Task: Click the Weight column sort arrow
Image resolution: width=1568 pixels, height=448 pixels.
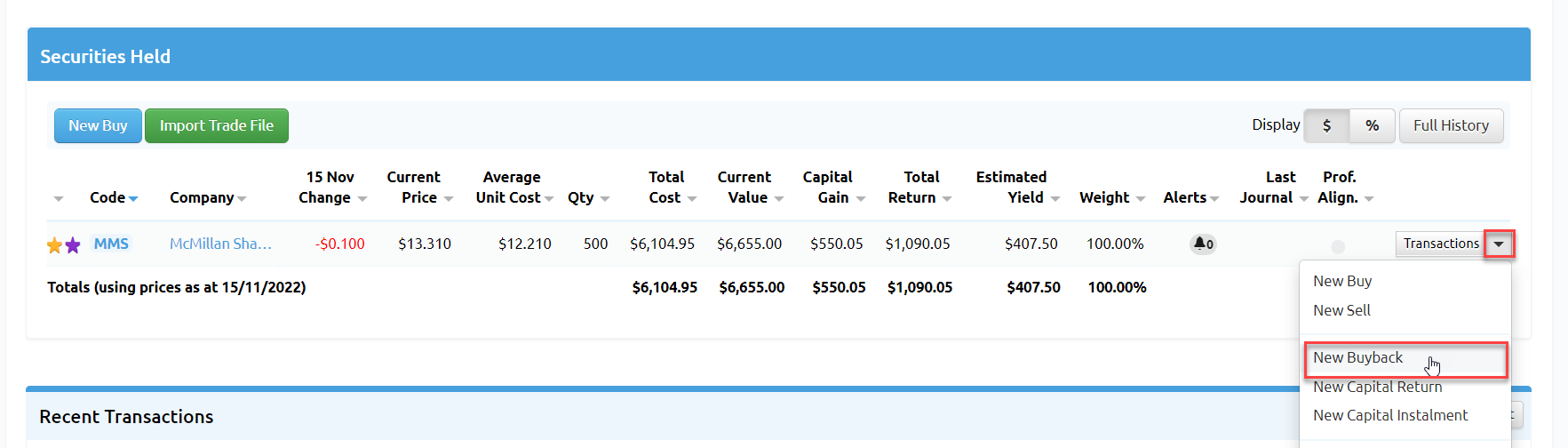Action: pyautogui.click(x=1141, y=198)
